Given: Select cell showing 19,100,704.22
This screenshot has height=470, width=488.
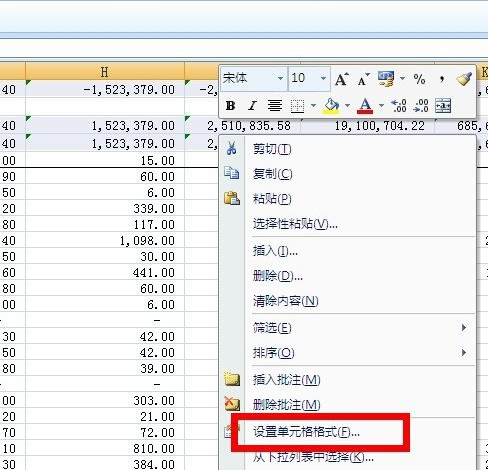Looking at the screenshot, I should pos(368,126).
